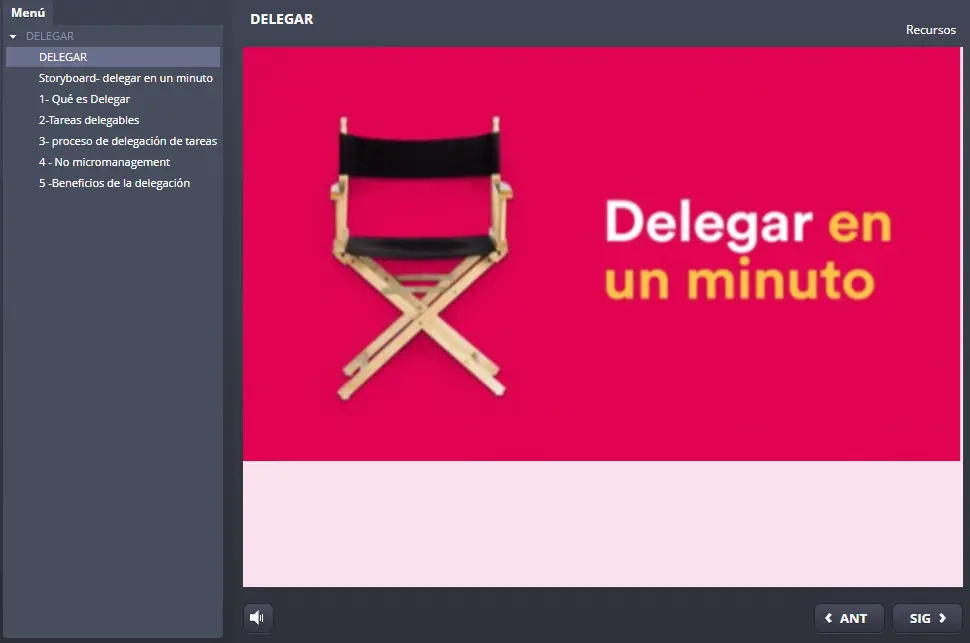Jump to 3- proceso de delegación de tareas
The image size is (970, 643).
coord(127,141)
